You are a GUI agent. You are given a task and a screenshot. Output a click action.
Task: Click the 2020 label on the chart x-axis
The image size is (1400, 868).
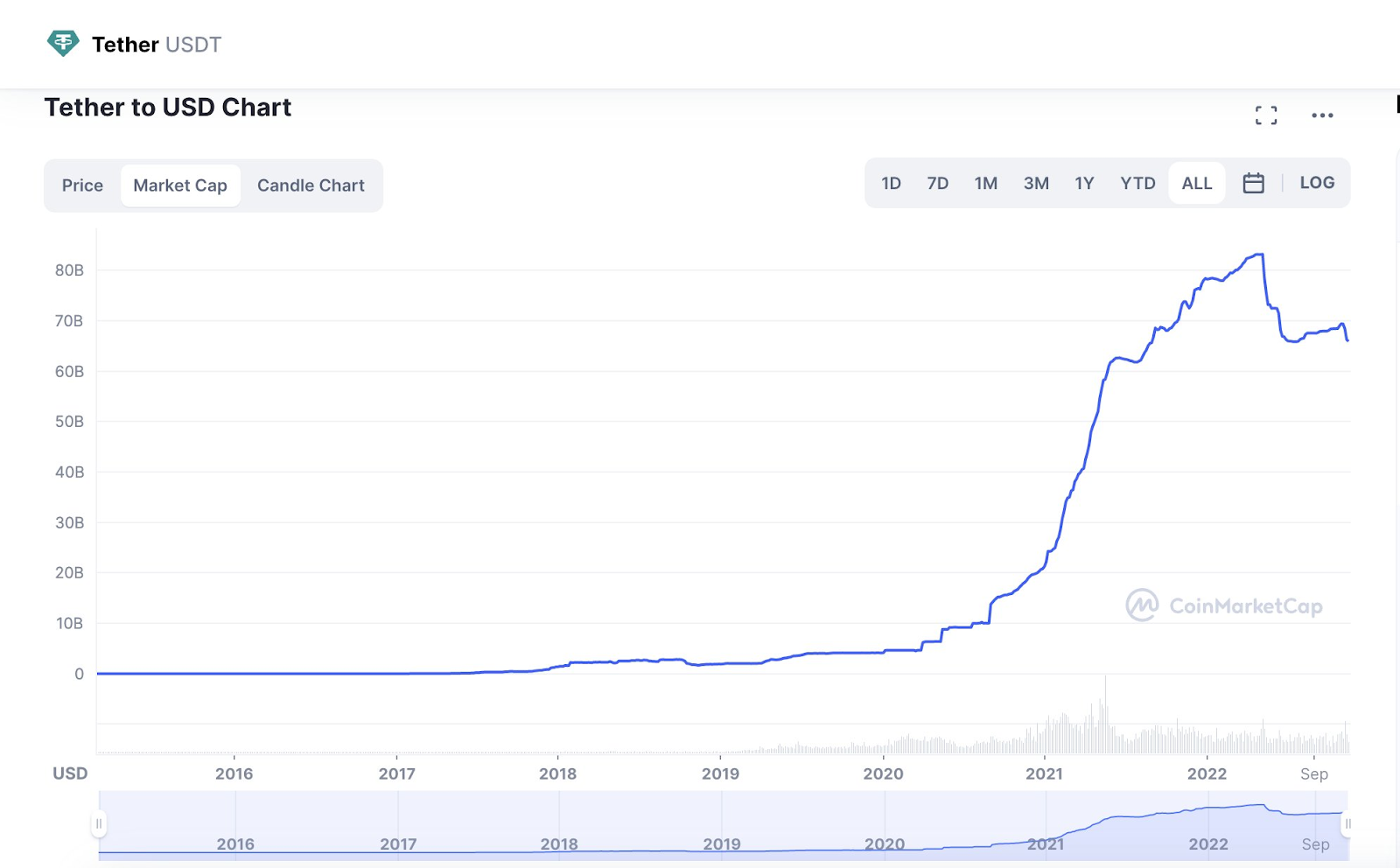(x=883, y=773)
